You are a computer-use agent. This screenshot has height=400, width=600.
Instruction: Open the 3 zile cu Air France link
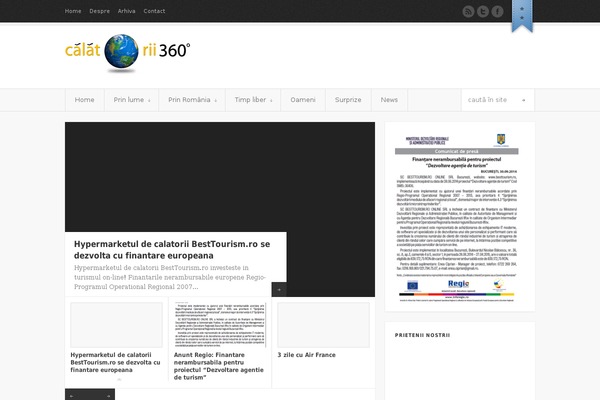pos(307,355)
